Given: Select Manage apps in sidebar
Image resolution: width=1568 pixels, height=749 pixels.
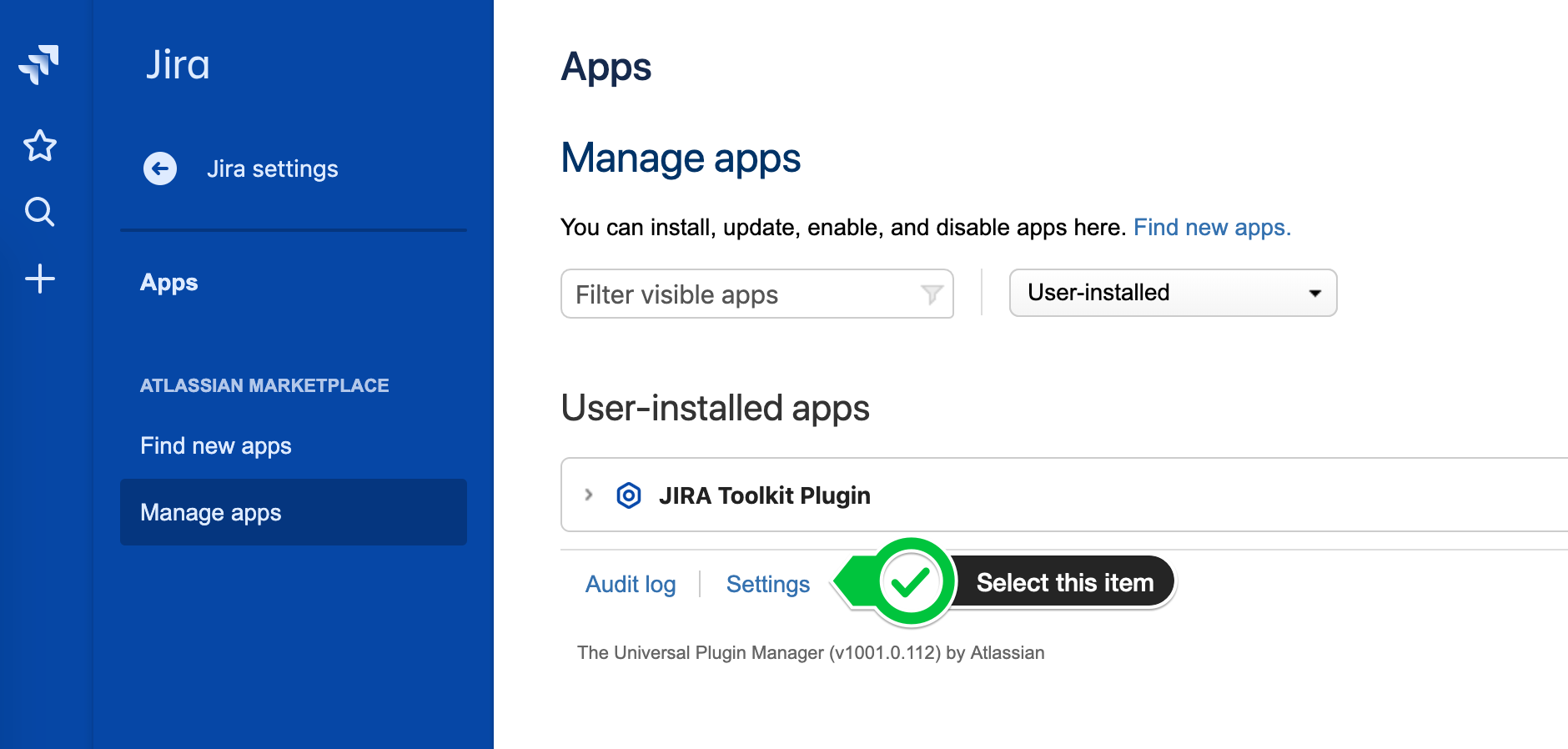Looking at the screenshot, I should [x=294, y=512].
